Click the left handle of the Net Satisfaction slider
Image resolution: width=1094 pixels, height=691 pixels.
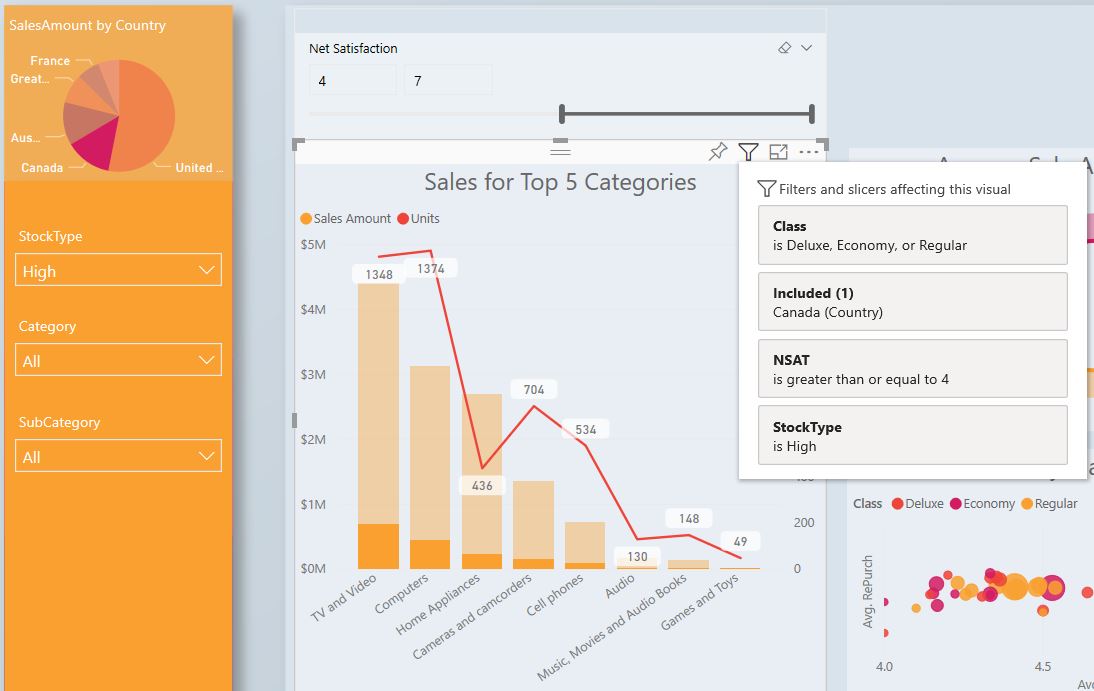pos(563,114)
